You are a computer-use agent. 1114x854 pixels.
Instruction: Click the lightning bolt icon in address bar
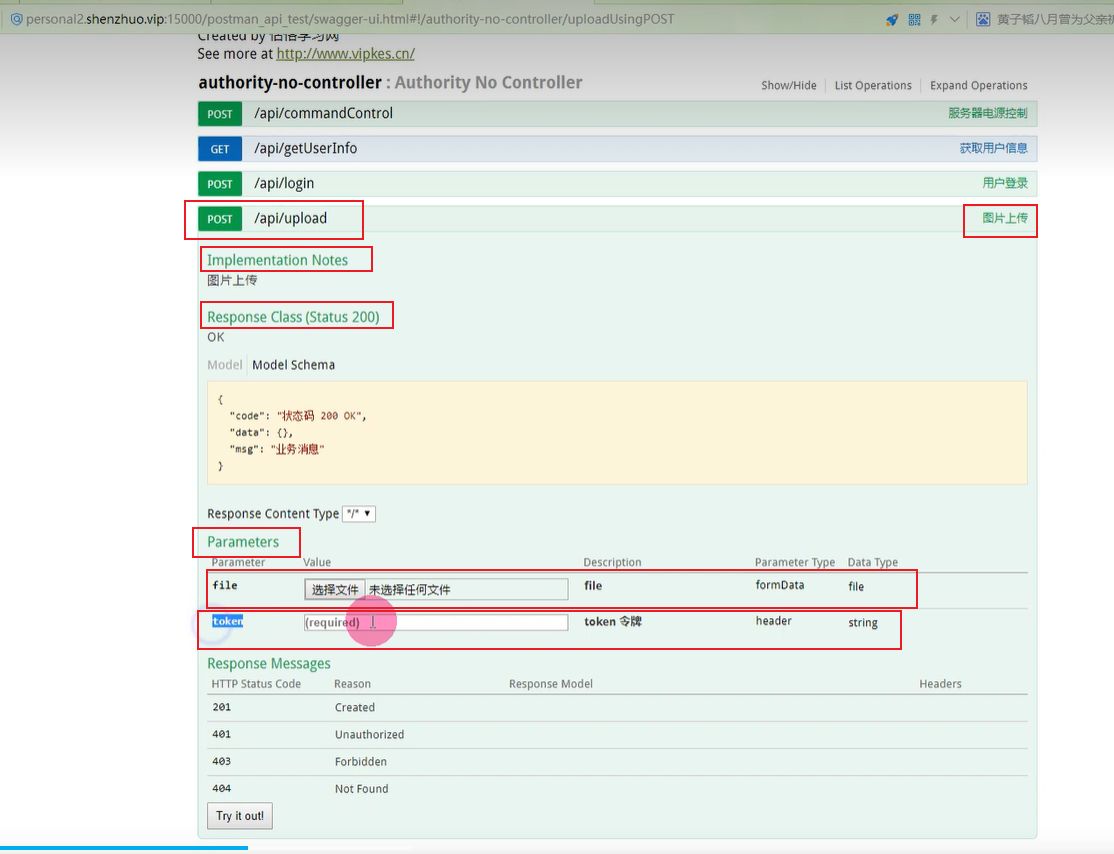coord(934,19)
